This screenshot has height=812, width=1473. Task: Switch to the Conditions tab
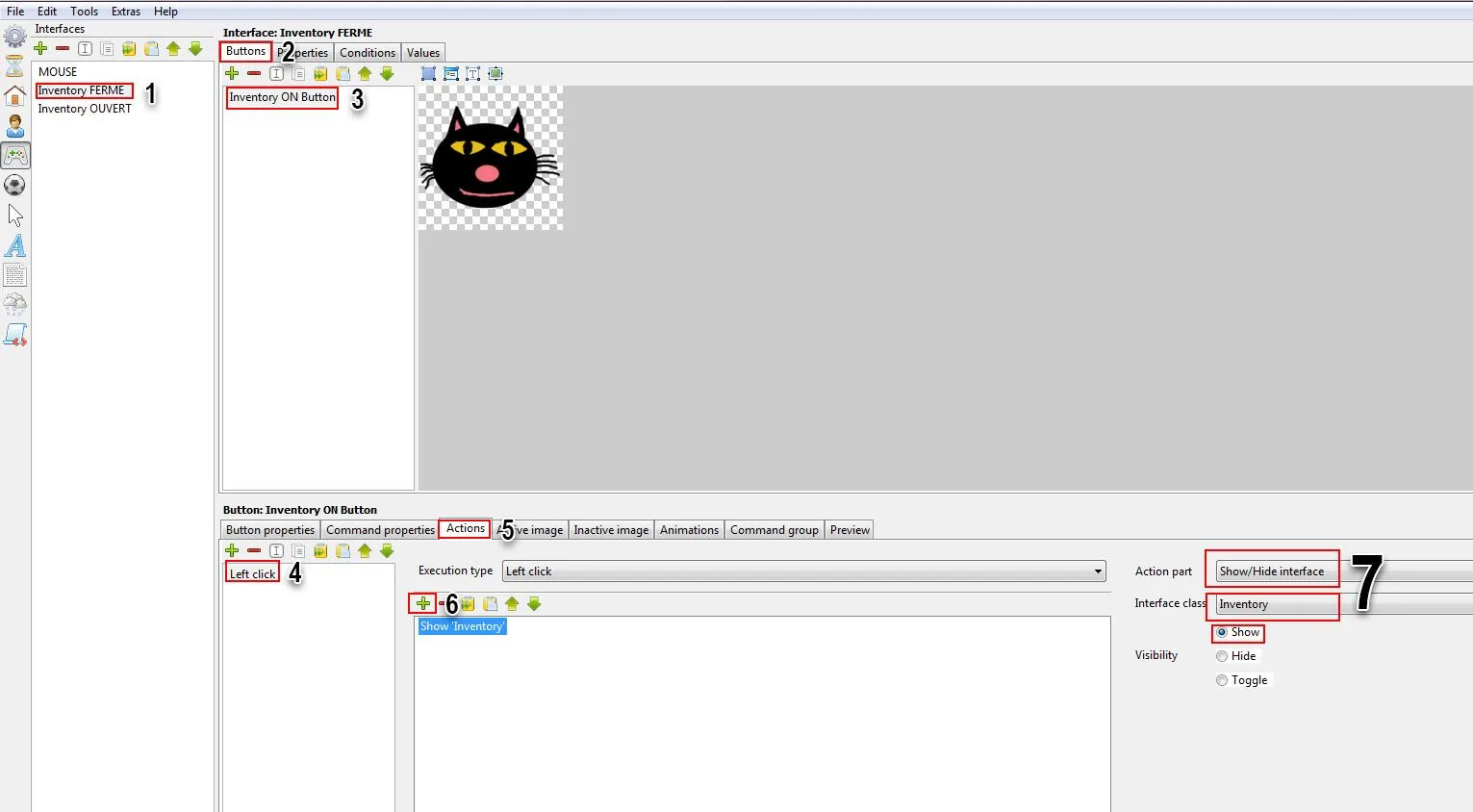pos(368,53)
